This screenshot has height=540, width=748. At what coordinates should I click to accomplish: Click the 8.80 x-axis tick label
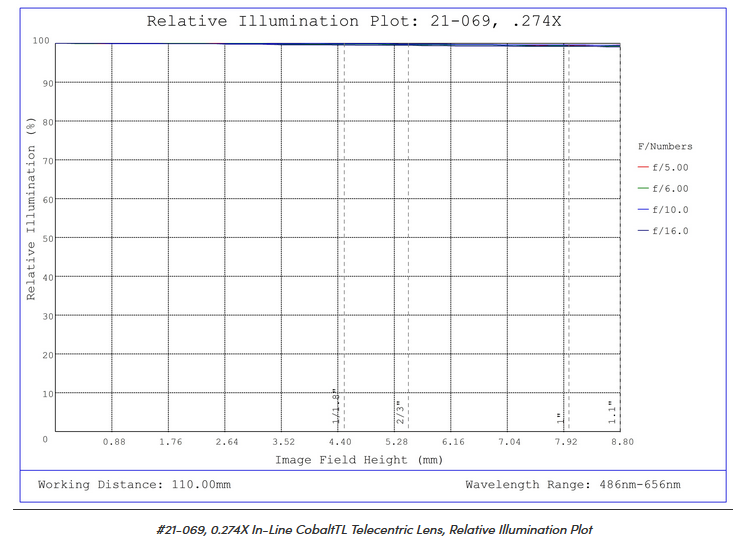(x=622, y=441)
